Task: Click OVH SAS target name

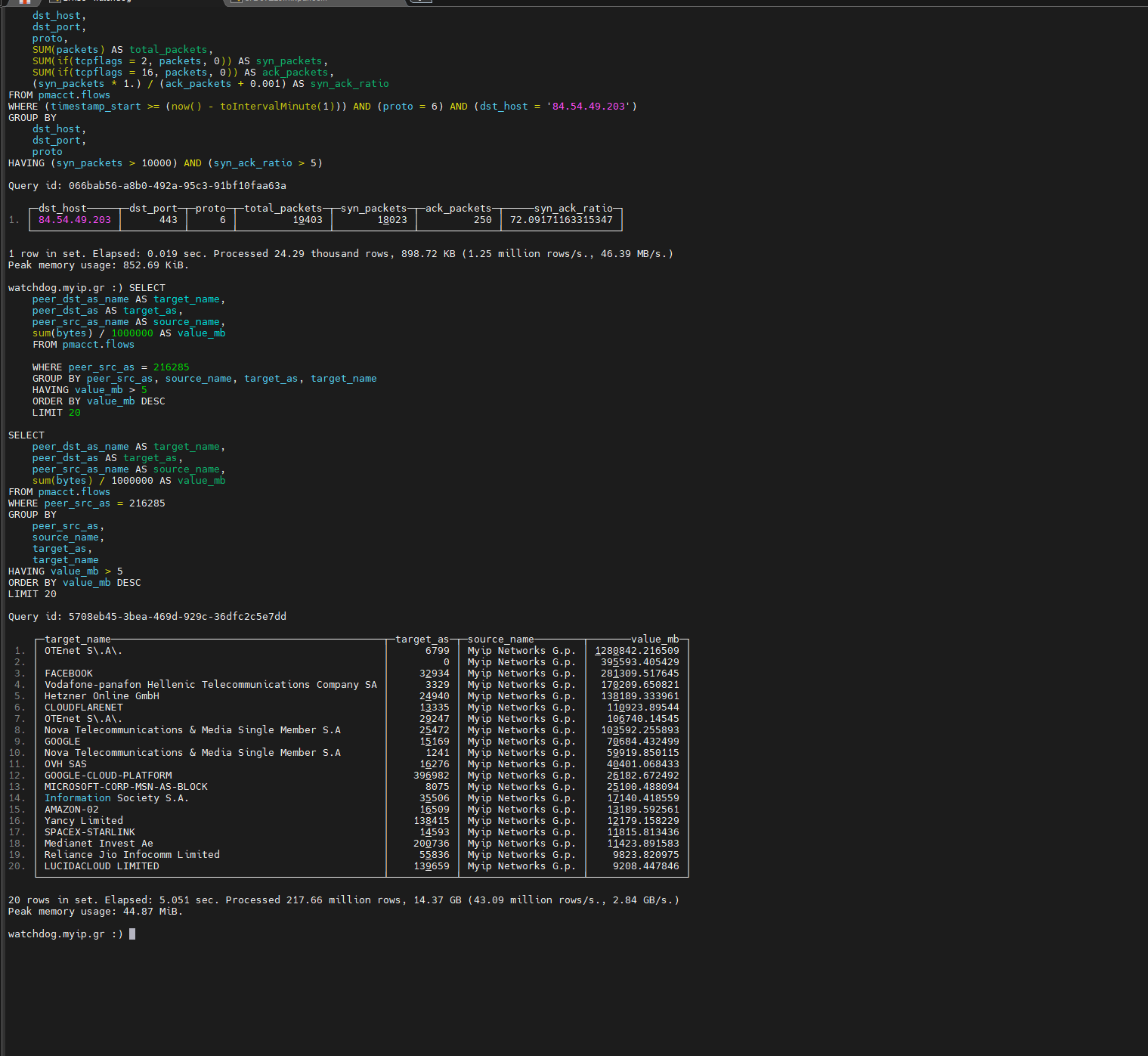Action: 66,764
